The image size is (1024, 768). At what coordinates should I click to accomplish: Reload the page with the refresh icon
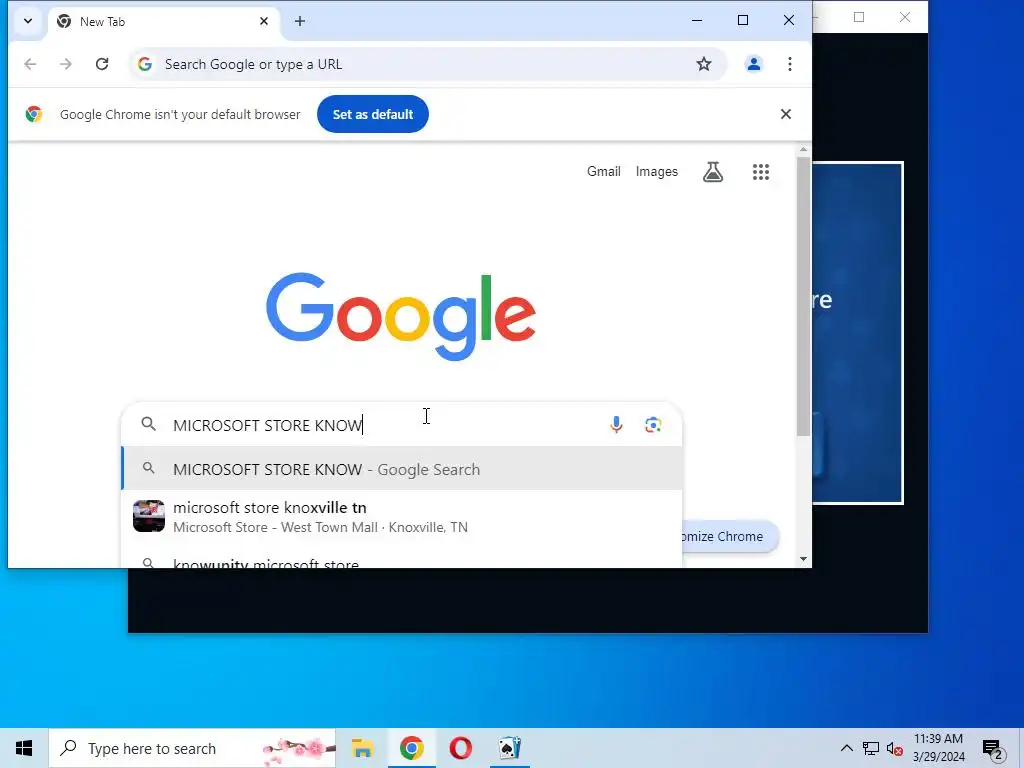pos(102,64)
